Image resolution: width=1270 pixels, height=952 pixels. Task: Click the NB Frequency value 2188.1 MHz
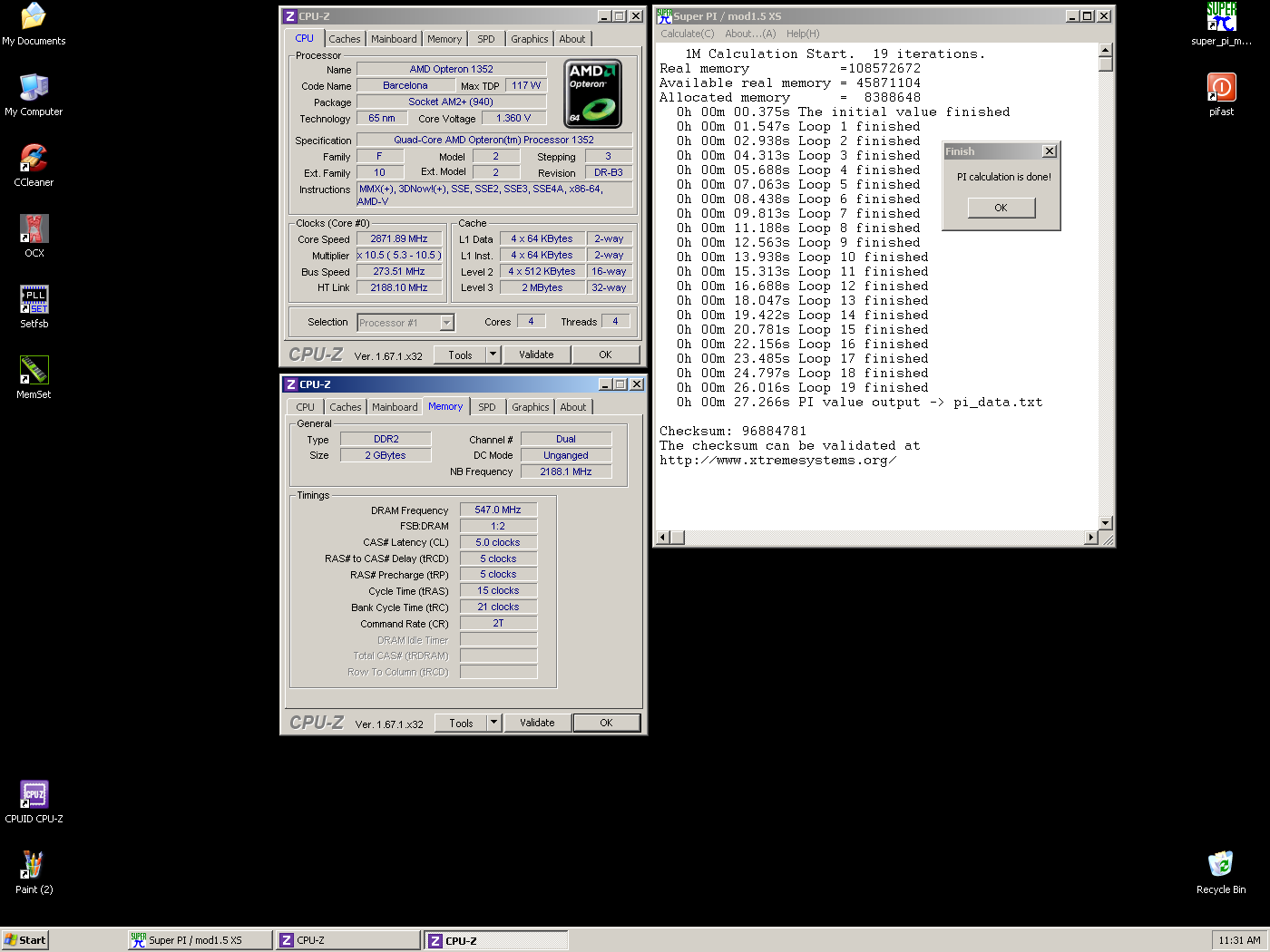pos(566,471)
